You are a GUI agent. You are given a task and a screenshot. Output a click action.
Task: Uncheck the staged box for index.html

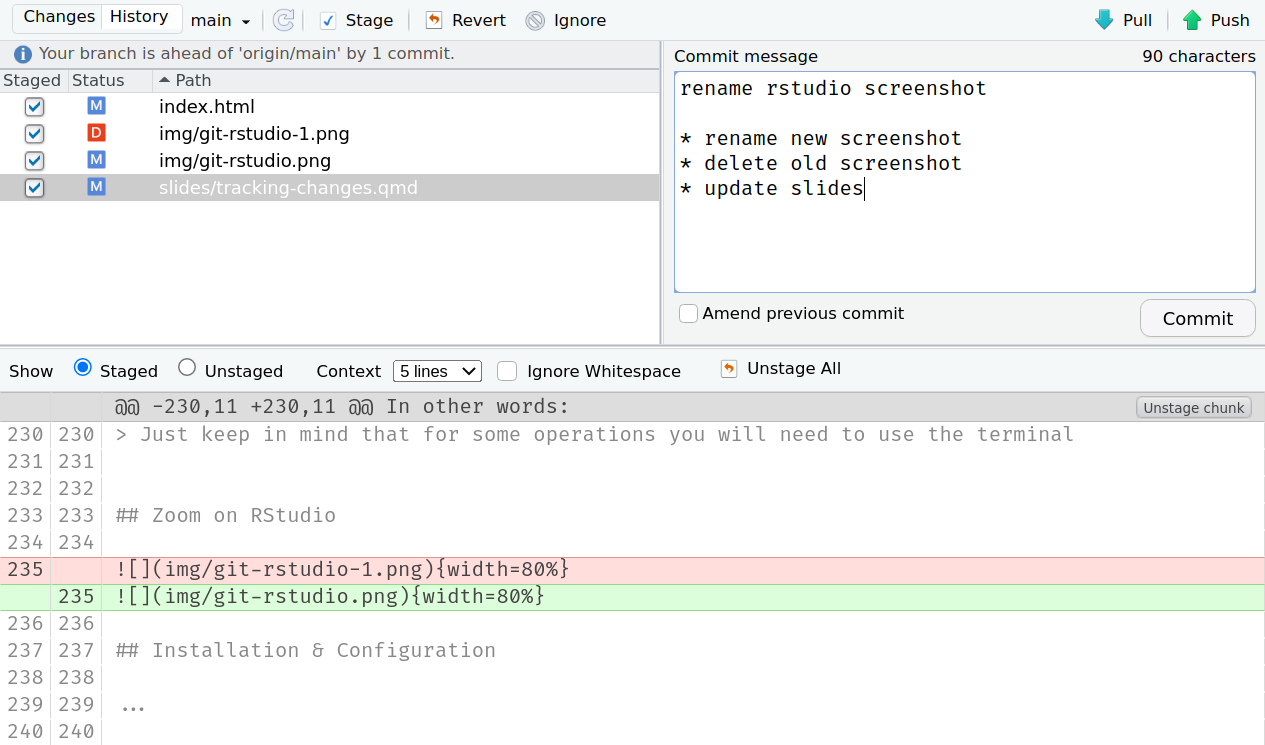34,107
